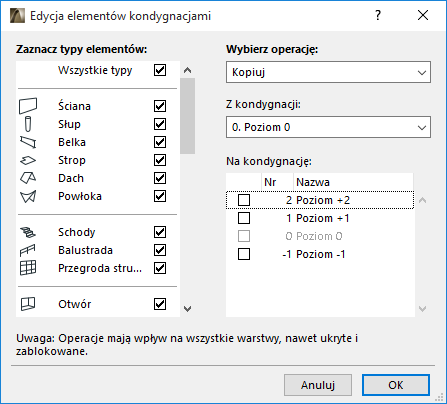447x404 pixels.
Task: Click the element types list scroll-up arrow
Action: [x=188, y=70]
